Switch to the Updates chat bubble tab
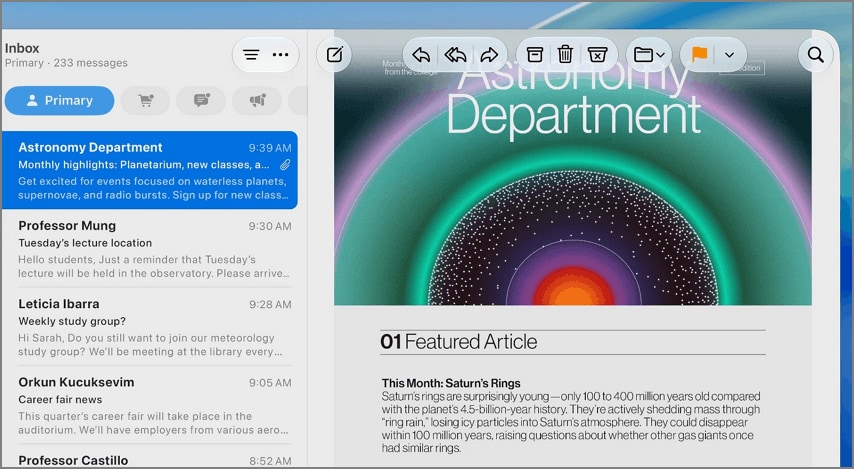Viewport: 854px width, 469px height. (x=201, y=101)
